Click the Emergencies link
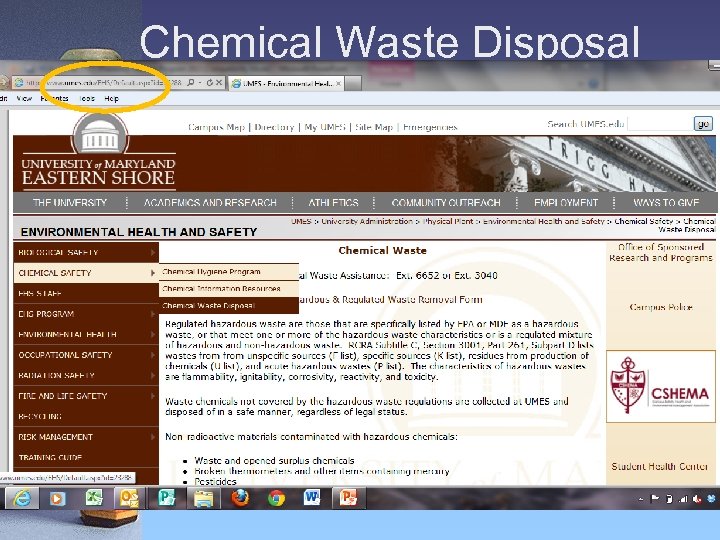The image size is (720, 540). 430,127
